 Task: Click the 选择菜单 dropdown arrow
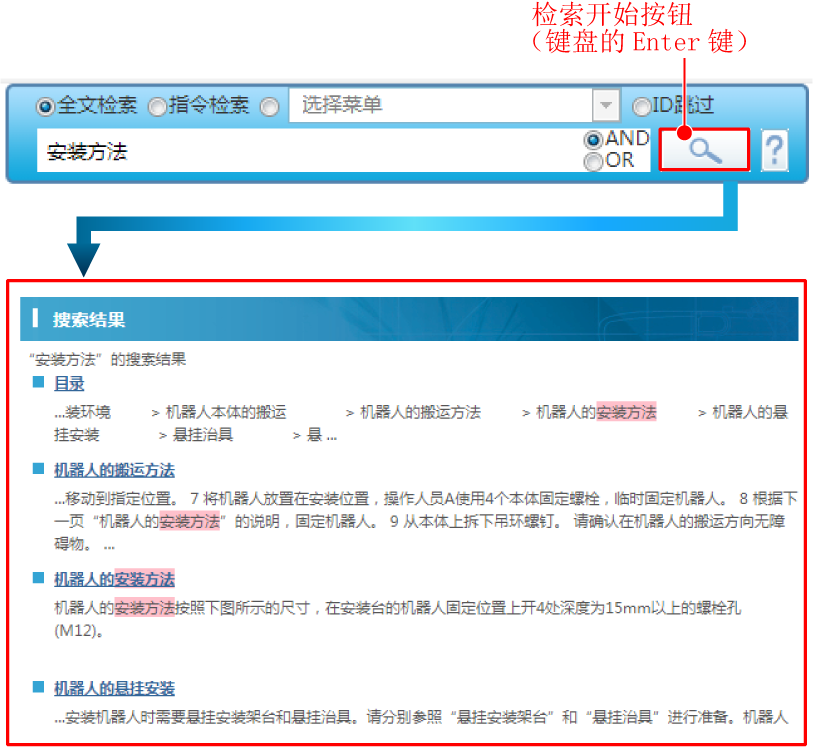[605, 105]
